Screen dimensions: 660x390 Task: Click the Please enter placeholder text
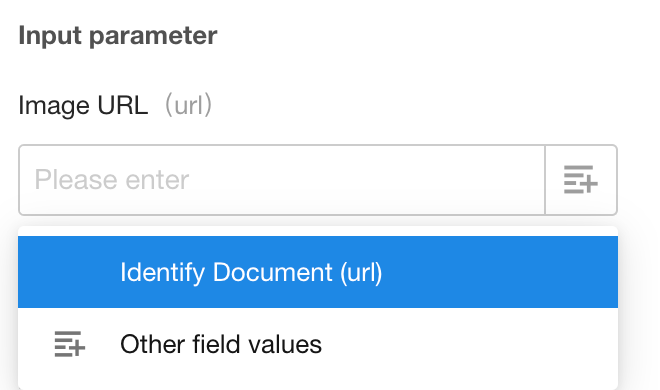(x=112, y=180)
